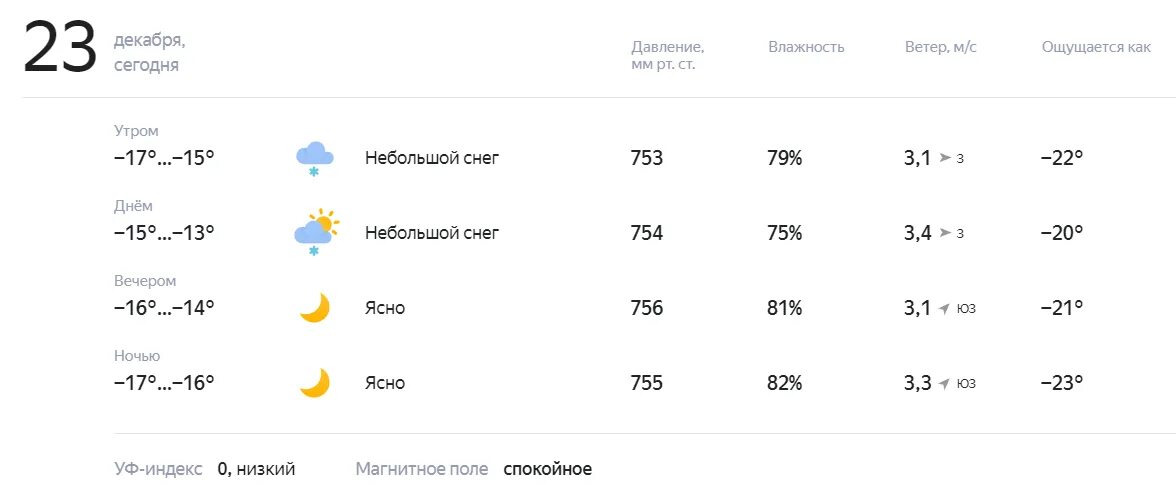Click the morning light snow cloud icon
Image resolution: width=1176 pixels, height=497 pixels.
tap(314, 158)
